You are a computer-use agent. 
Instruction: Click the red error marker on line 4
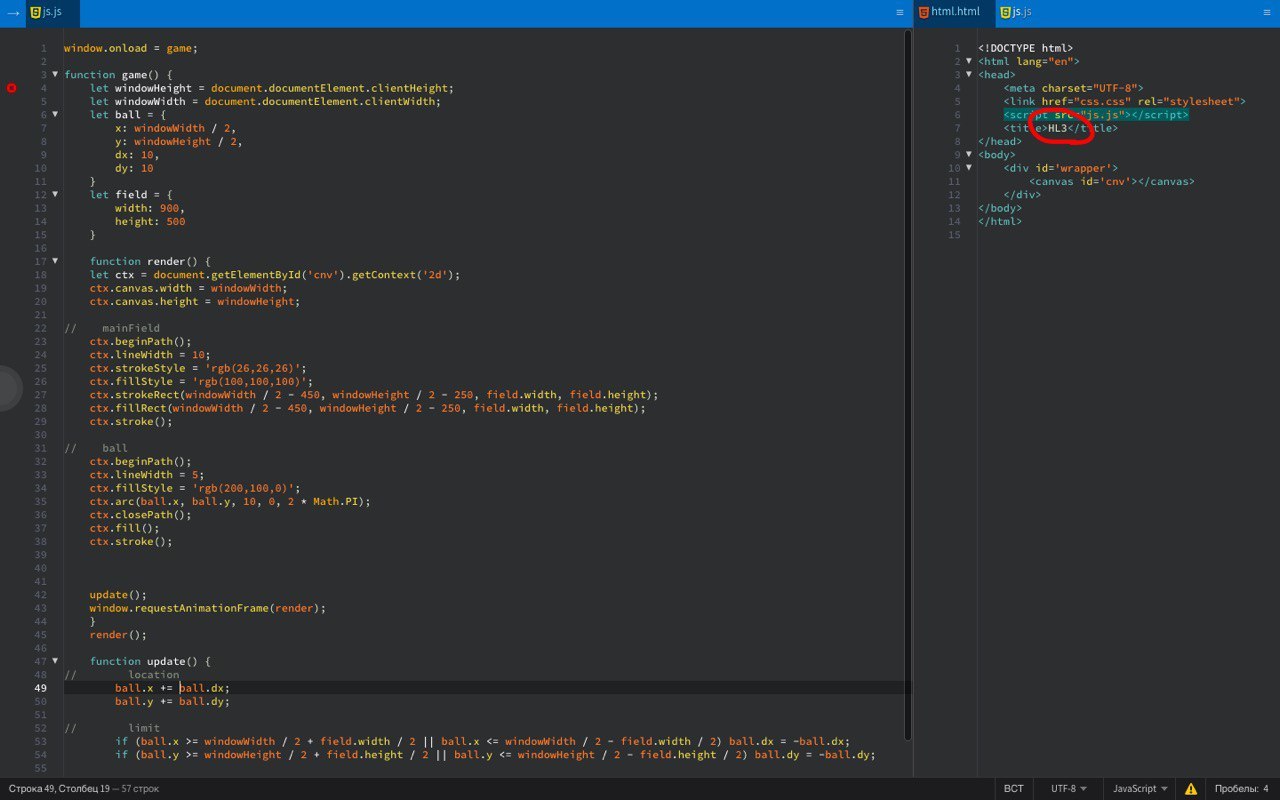pyautogui.click(x=12, y=88)
